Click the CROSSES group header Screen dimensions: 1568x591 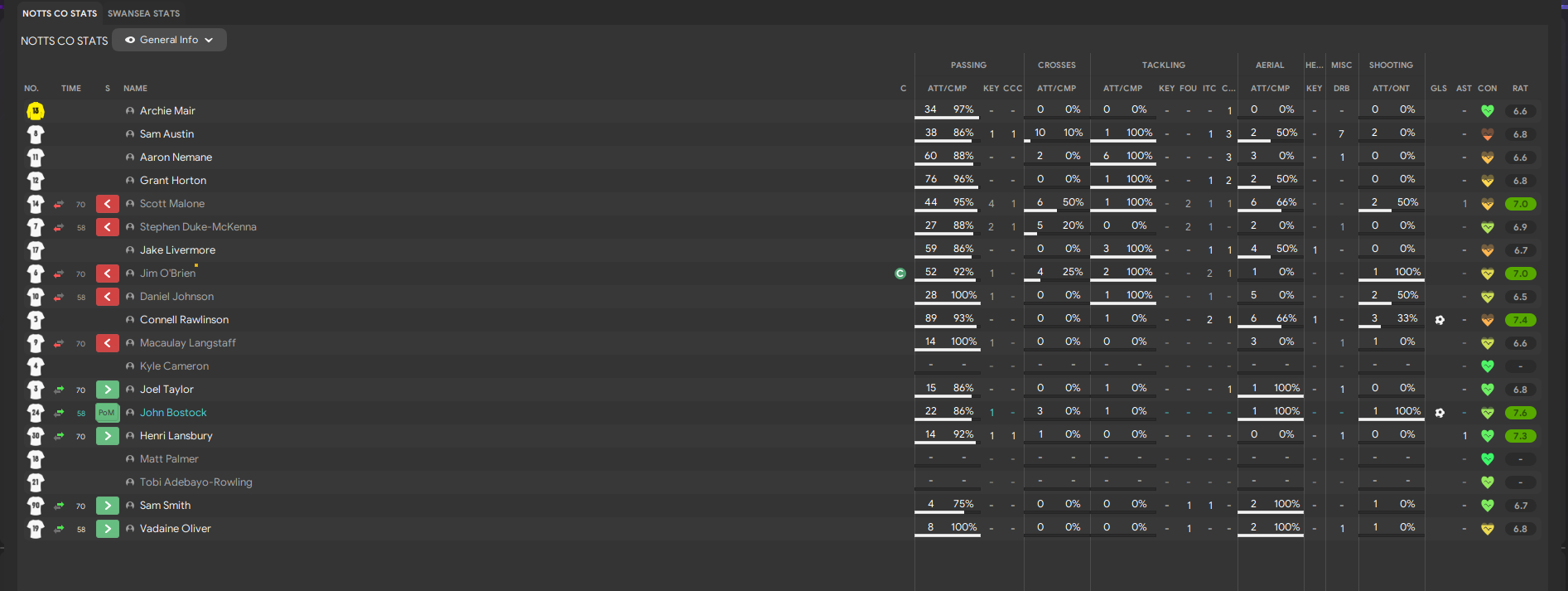point(1057,65)
